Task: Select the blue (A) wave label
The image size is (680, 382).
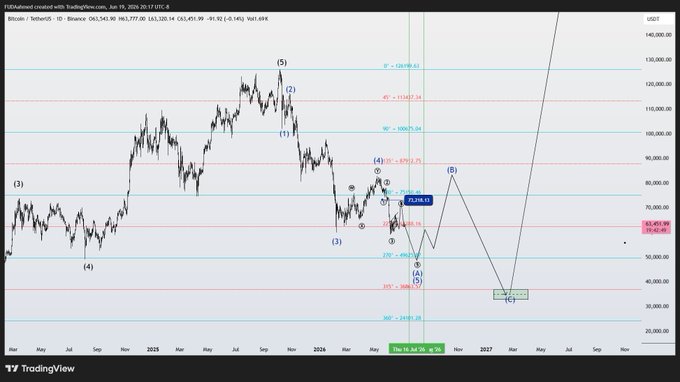Action: coord(417,273)
